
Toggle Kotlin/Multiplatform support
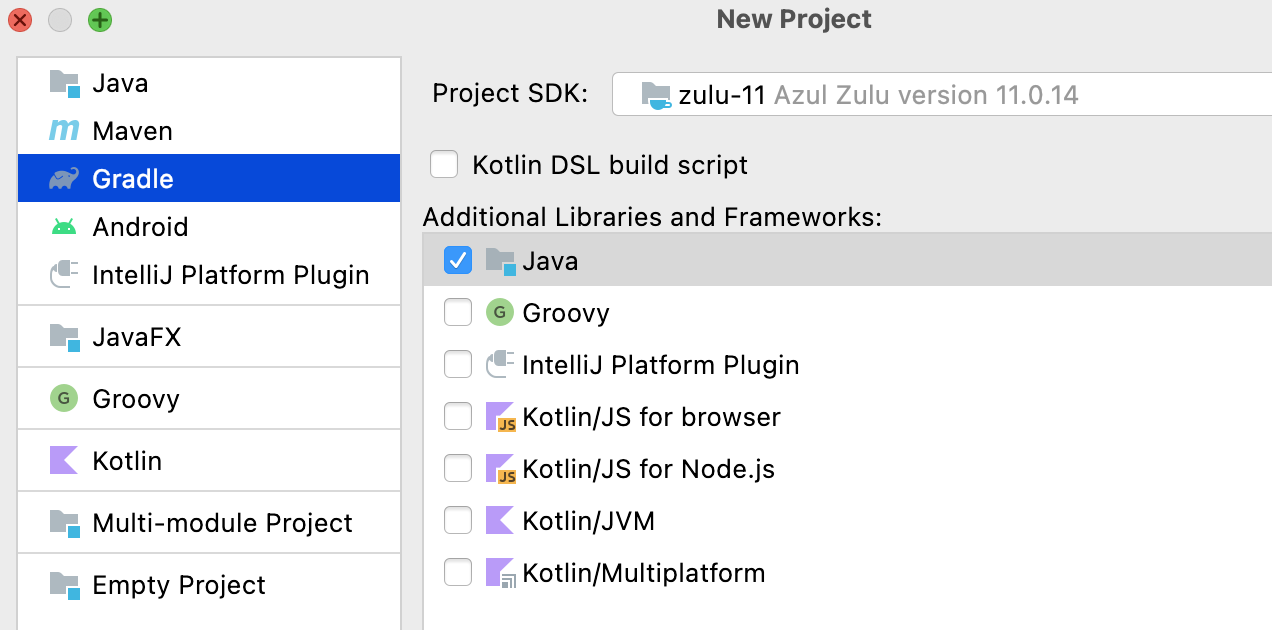pyautogui.click(x=458, y=572)
